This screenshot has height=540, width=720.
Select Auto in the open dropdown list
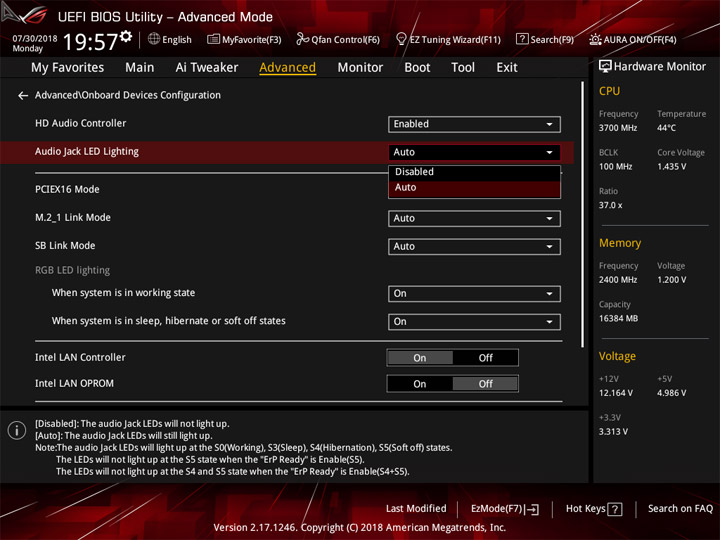tap(474, 188)
